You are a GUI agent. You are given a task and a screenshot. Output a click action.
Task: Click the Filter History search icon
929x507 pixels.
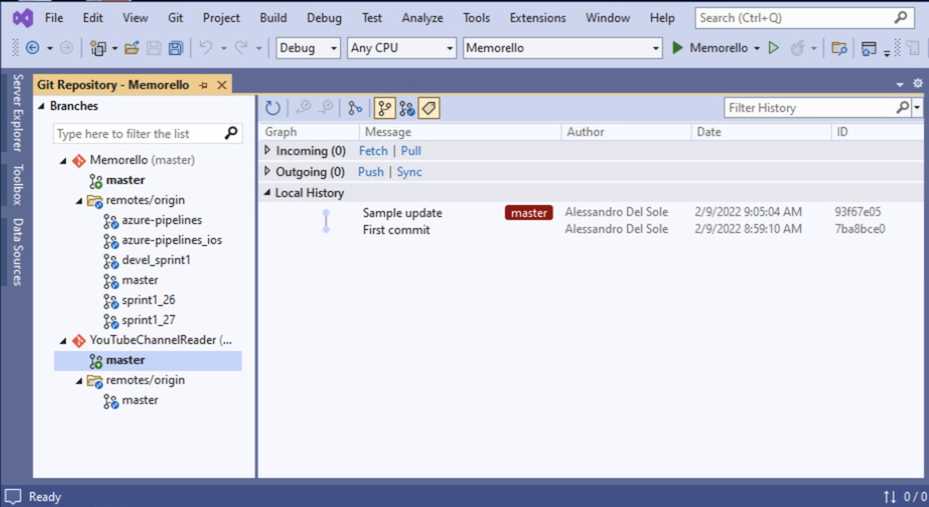coord(902,107)
